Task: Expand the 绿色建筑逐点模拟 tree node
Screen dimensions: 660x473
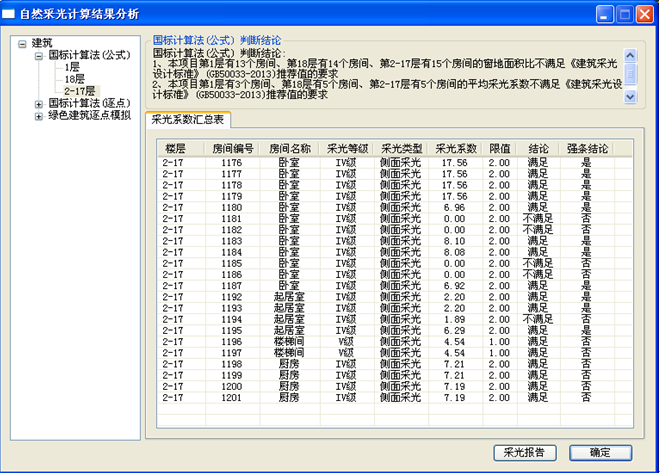Action: point(39,115)
